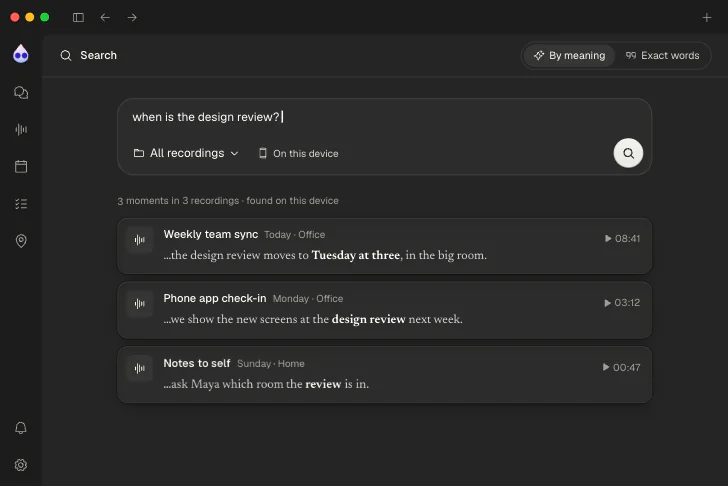Expand the All recordings dropdown

pos(186,153)
